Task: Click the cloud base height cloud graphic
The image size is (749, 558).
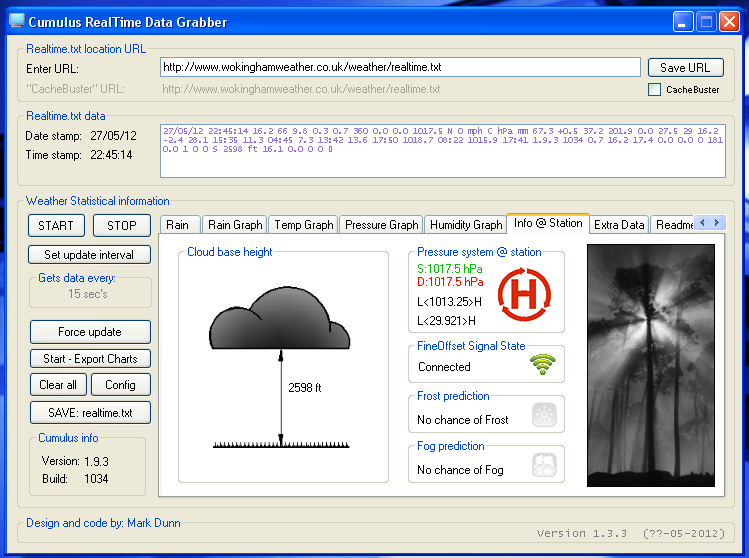Action: click(x=279, y=321)
